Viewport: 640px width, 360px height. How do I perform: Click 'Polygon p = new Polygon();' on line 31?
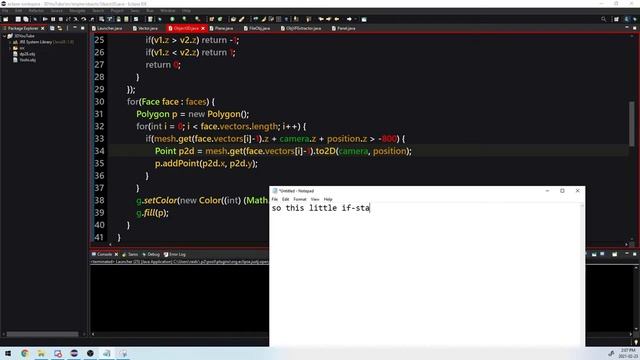[x=192, y=114]
